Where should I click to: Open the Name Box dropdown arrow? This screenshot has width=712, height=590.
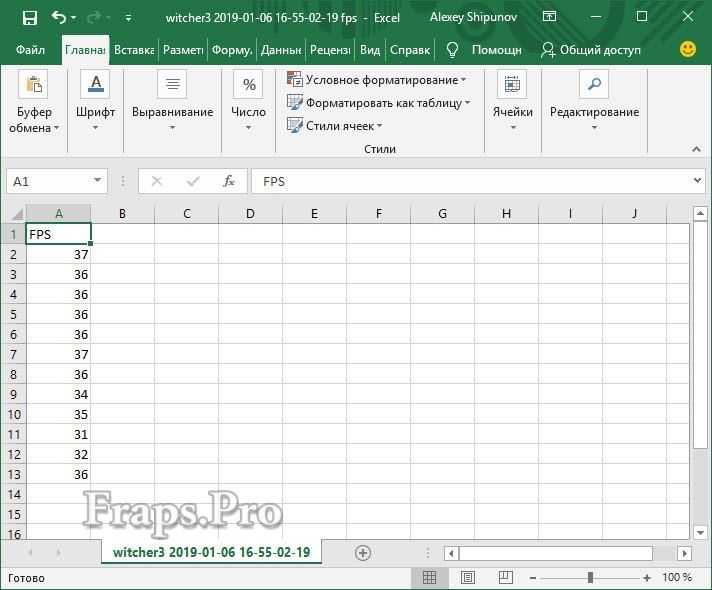(x=97, y=181)
